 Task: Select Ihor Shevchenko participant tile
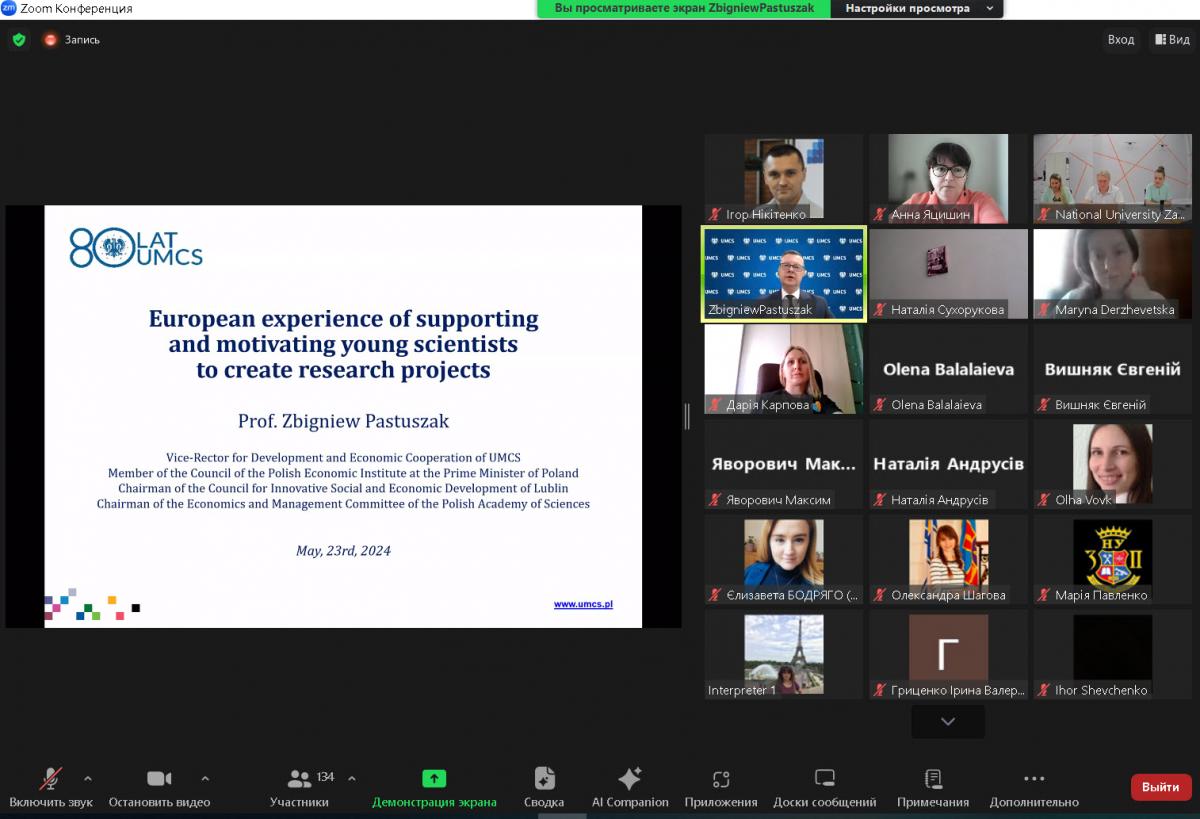[x=1113, y=653]
